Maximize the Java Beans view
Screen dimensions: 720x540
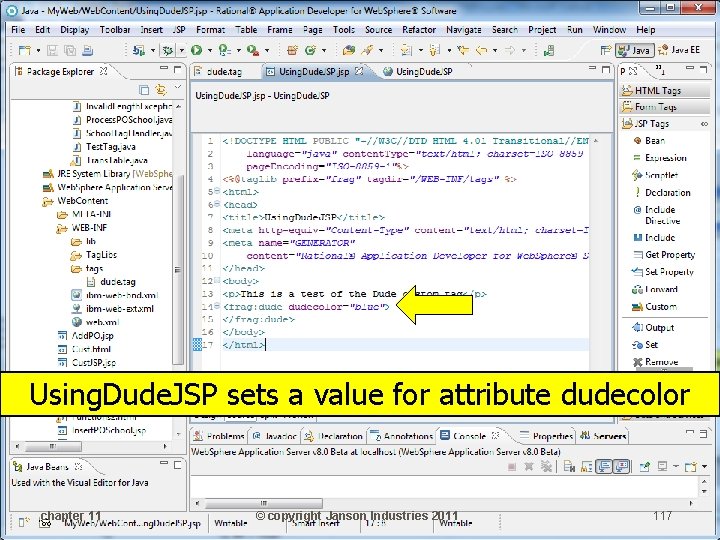click(x=178, y=466)
